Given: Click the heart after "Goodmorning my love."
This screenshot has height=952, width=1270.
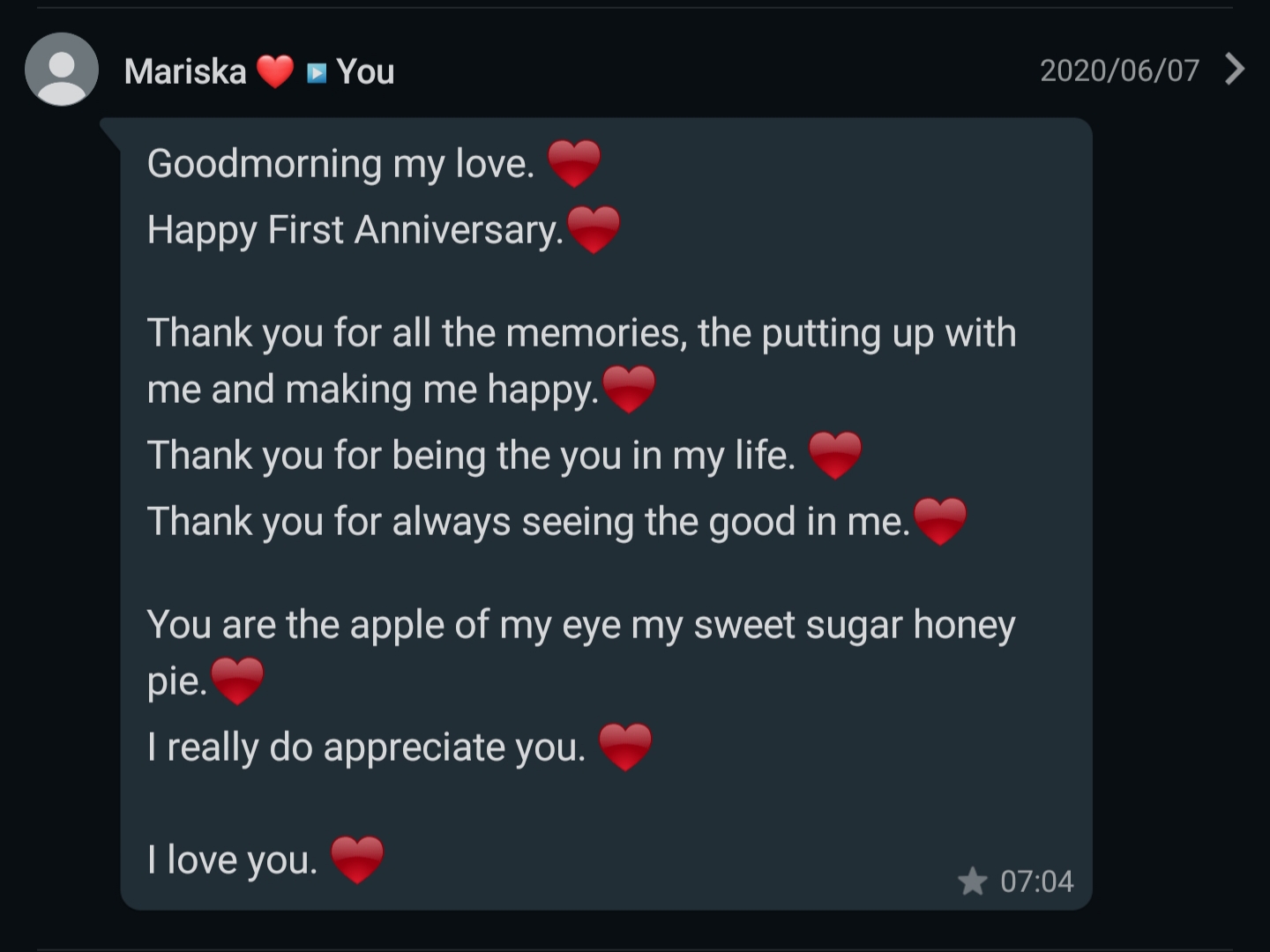Looking at the screenshot, I should pos(574,164).
